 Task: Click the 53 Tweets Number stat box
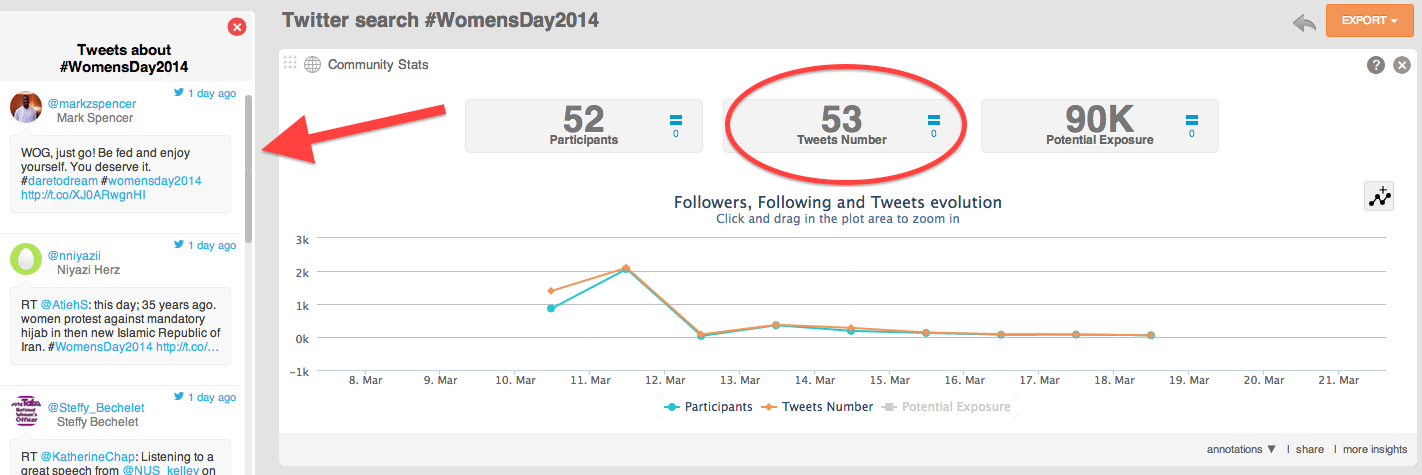point(842,126)
